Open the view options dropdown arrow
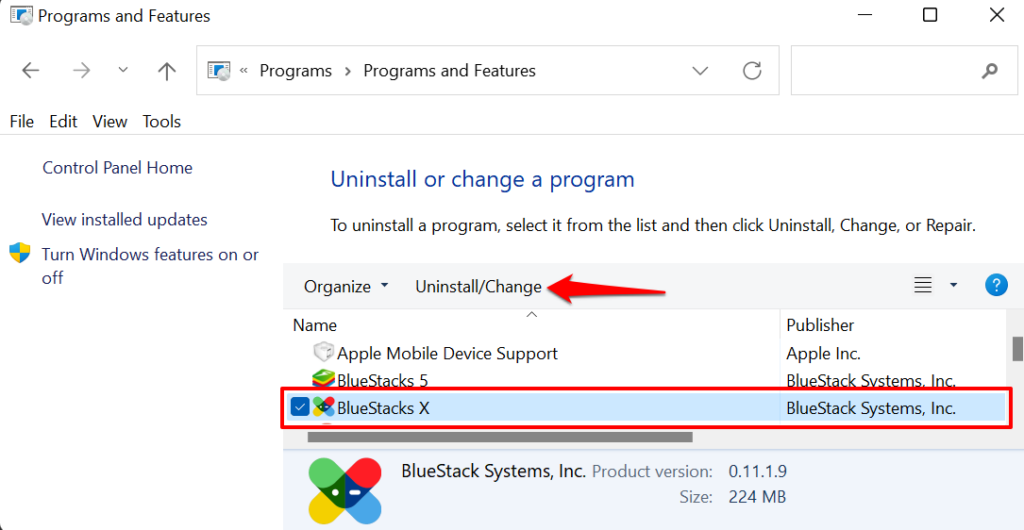This screenshot has height=530, width=1024. [x=953, y=286]
